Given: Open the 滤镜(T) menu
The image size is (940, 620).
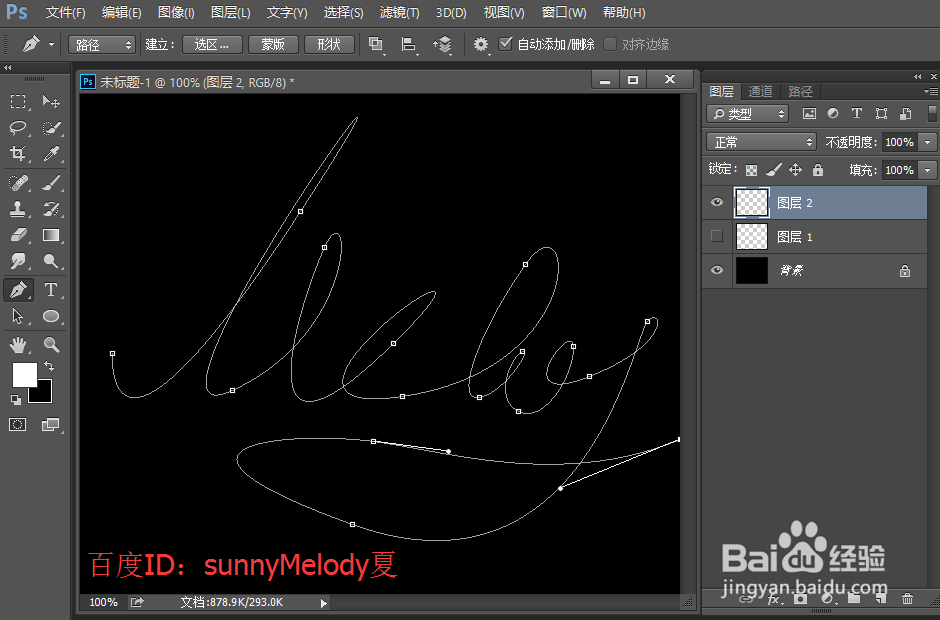Looking at the screenshot, I should coord(400,13).
